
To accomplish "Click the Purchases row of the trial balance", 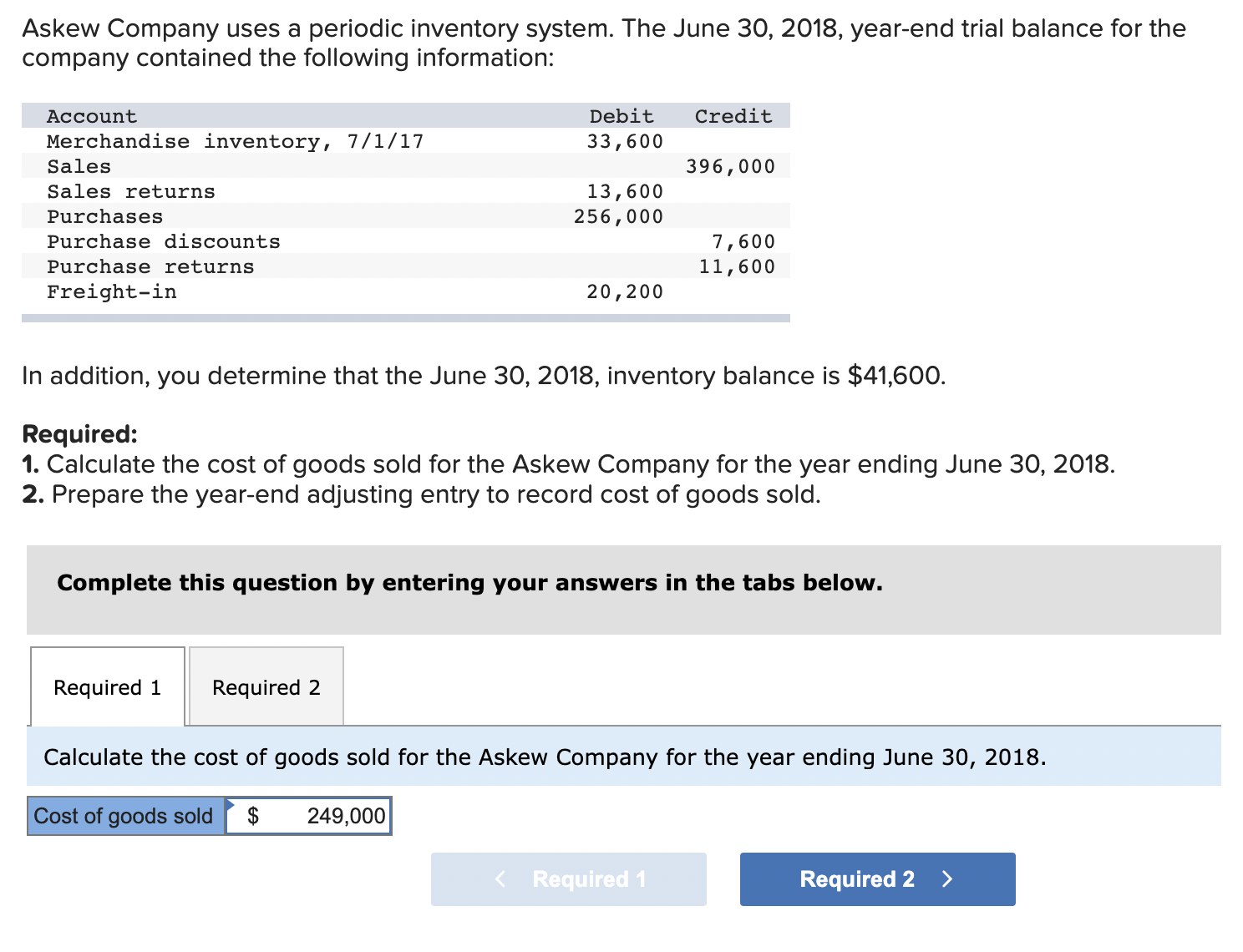I will coord(104,215).
